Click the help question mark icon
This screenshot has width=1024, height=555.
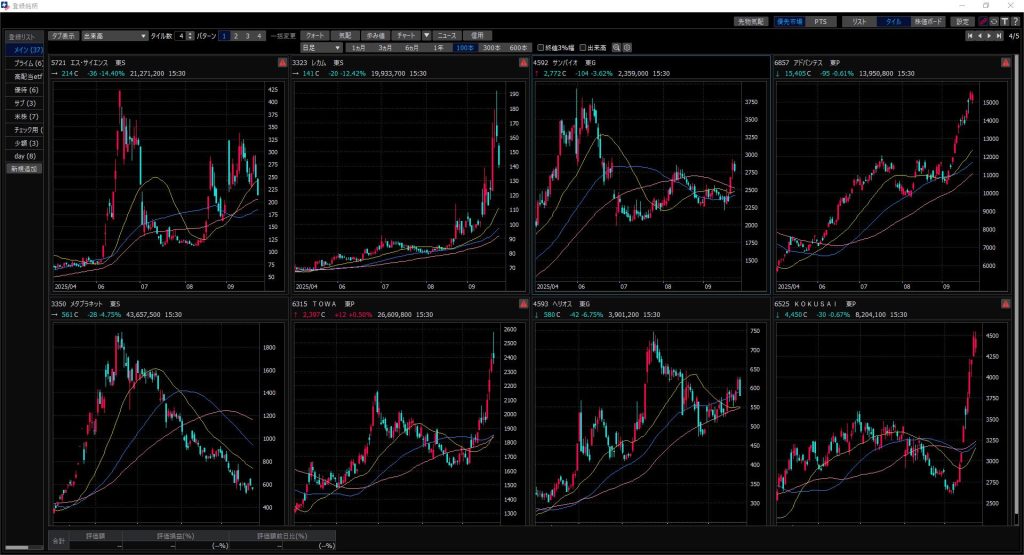tap(1014, 21)
